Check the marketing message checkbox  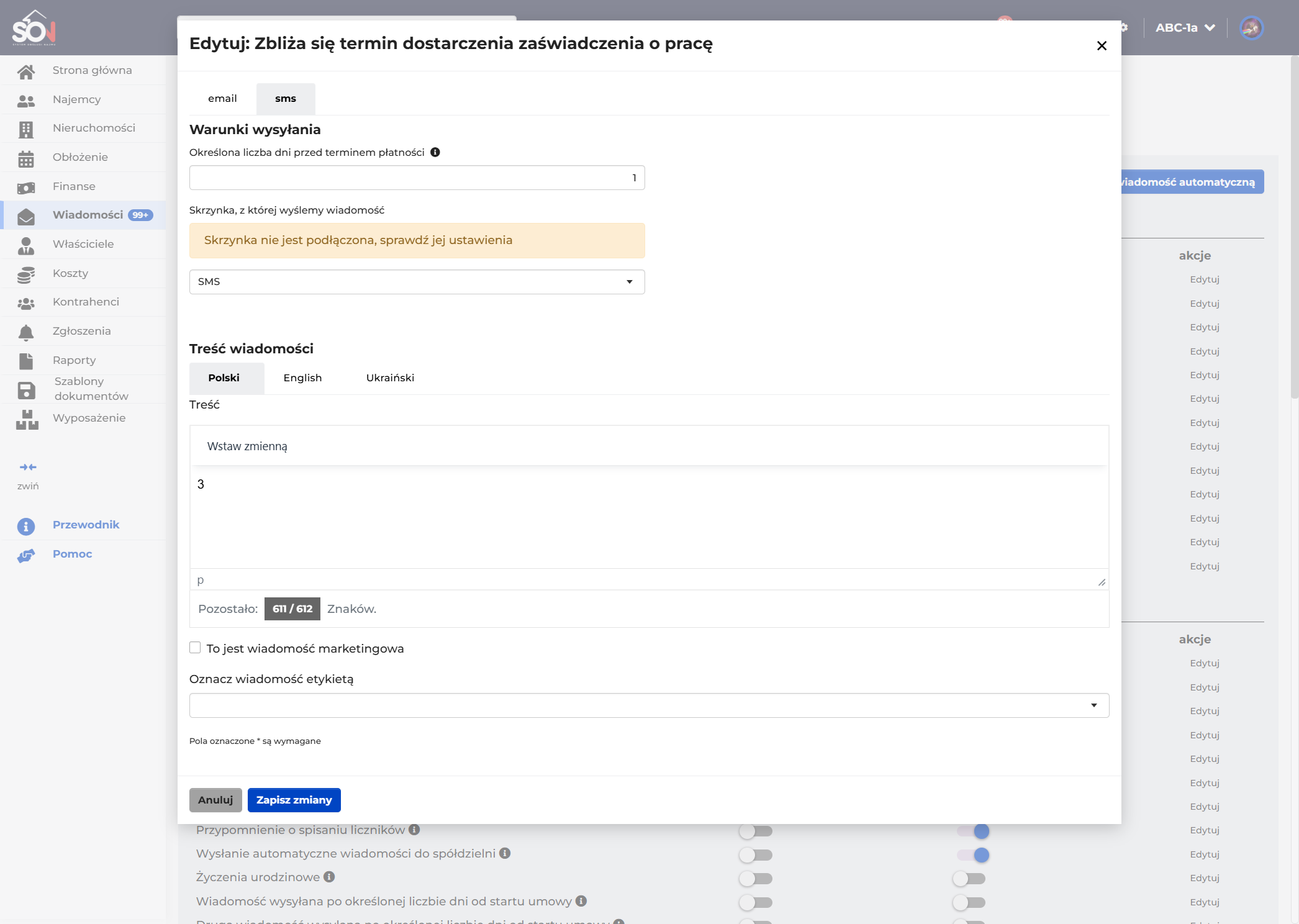click(195, 648)
